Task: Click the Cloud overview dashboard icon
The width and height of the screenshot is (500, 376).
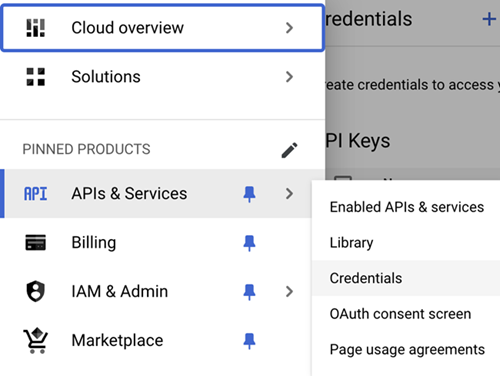Action: pos(35,28)
